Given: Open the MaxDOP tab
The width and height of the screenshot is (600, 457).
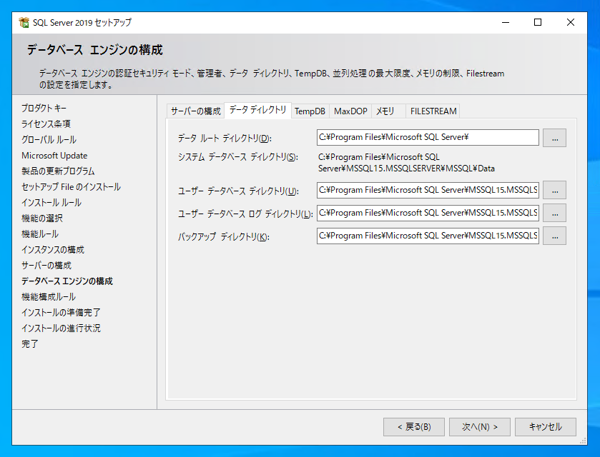Looking at the screenshot, I should [x=350, y=111].
